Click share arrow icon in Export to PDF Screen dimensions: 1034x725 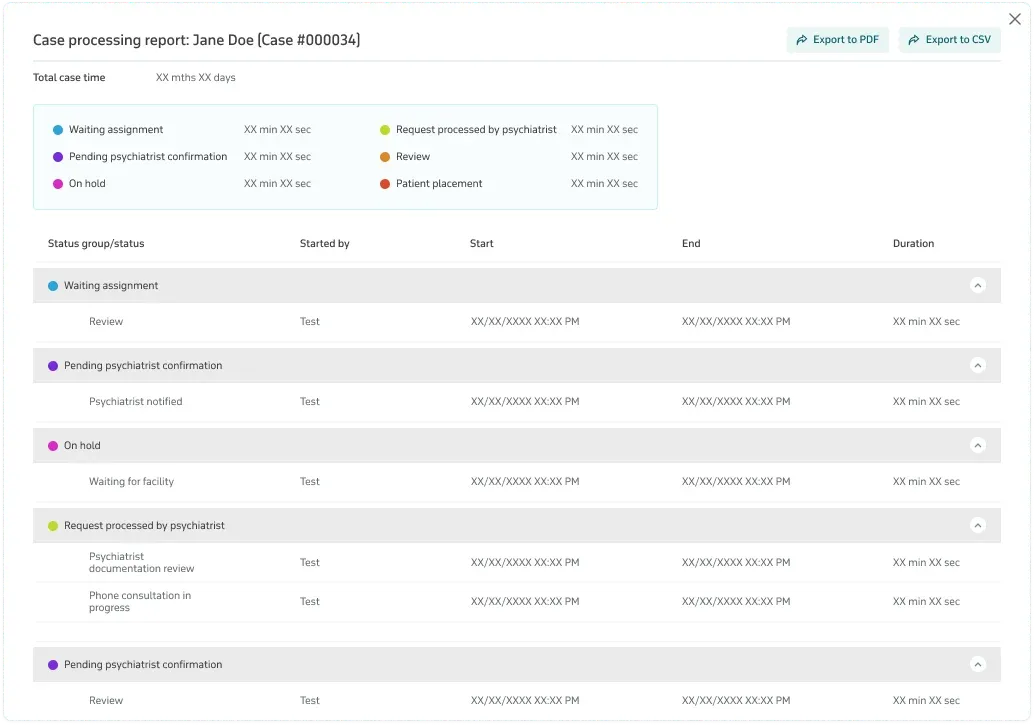[x=802, y=40]
